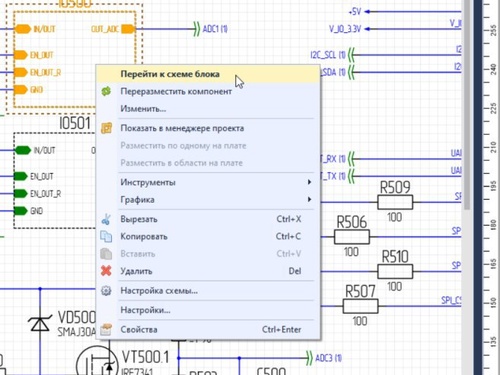
Task: Select resistor R507 symbol
Action: (x=360, y=306)
